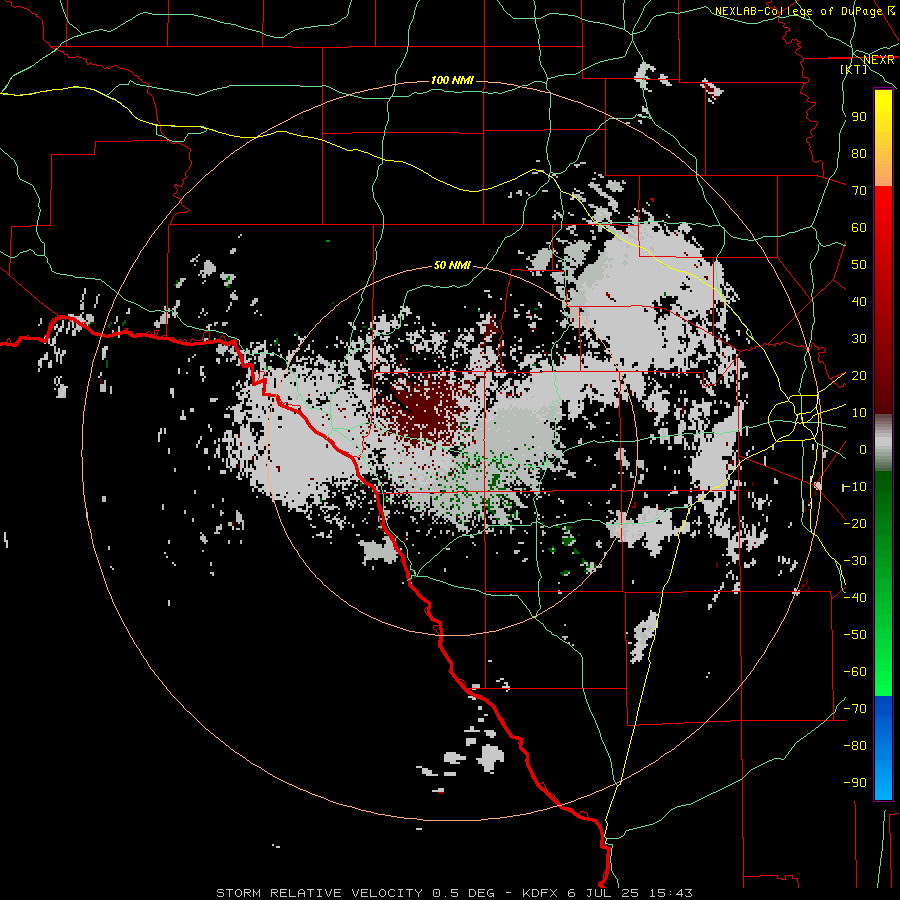
Task: Click the dark red outbound velocity cluster
Action: pyautogui.click(x=425, y=410)
